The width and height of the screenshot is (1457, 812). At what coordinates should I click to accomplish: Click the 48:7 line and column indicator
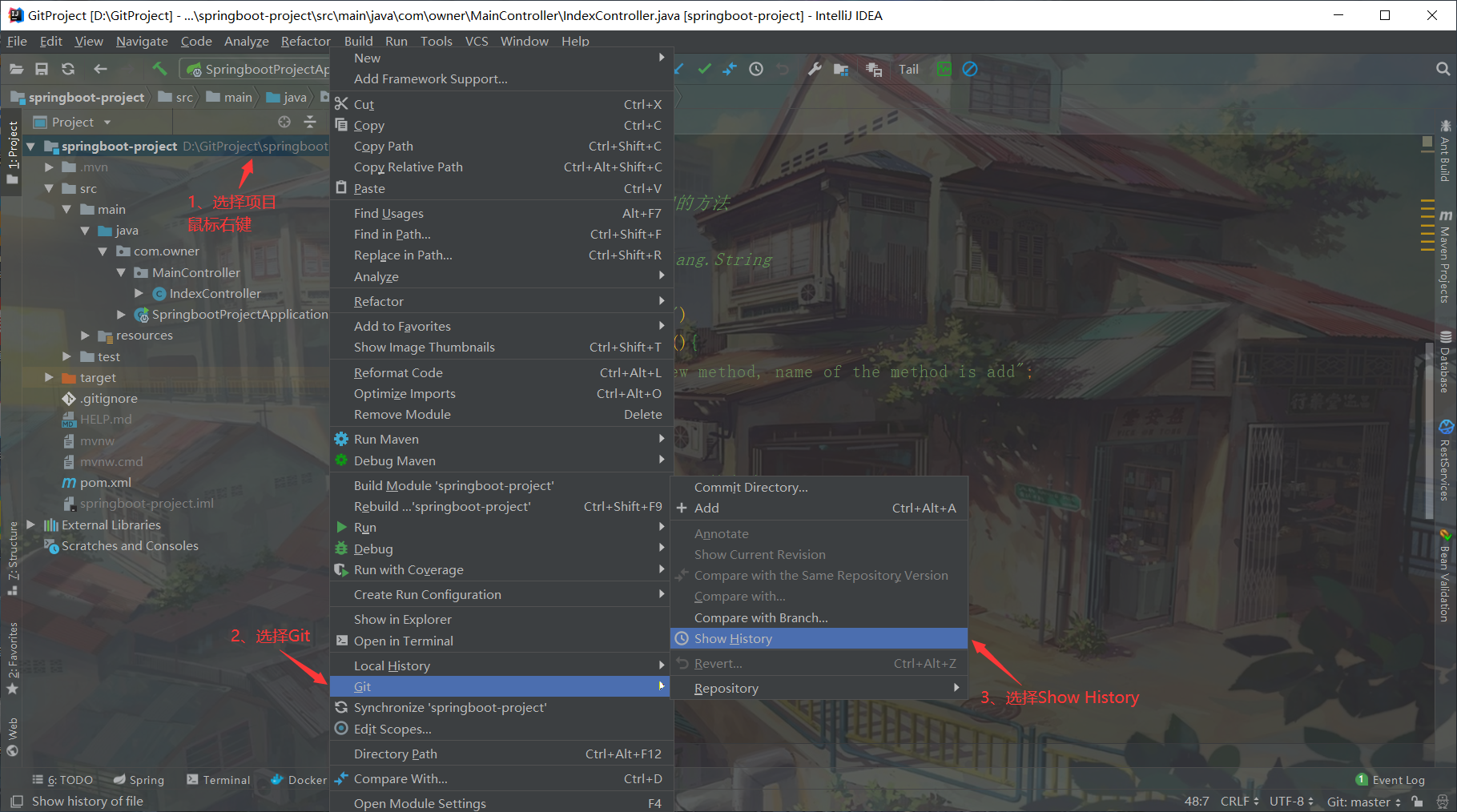pyautogui.click(x=1195, y=801)
